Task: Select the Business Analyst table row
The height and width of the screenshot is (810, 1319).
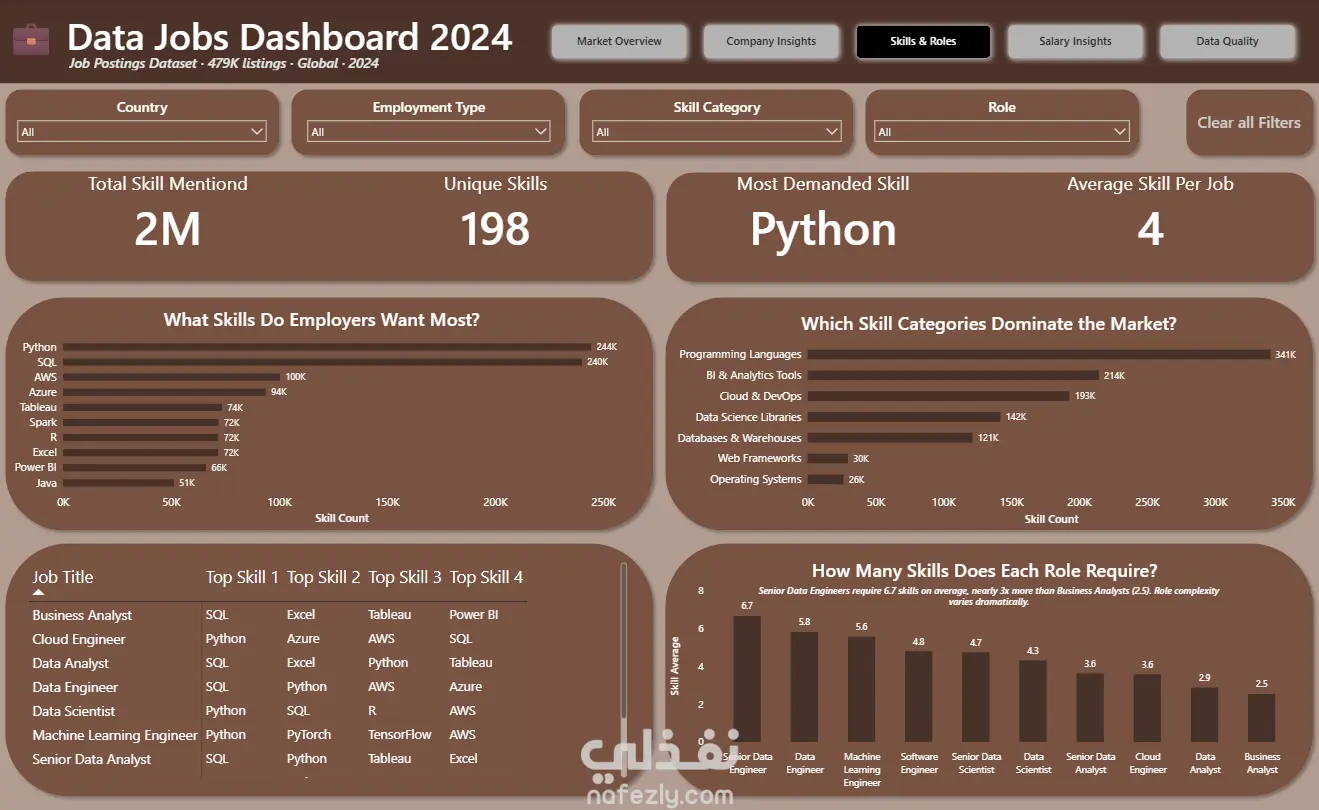Action: [x=279, y=615]
